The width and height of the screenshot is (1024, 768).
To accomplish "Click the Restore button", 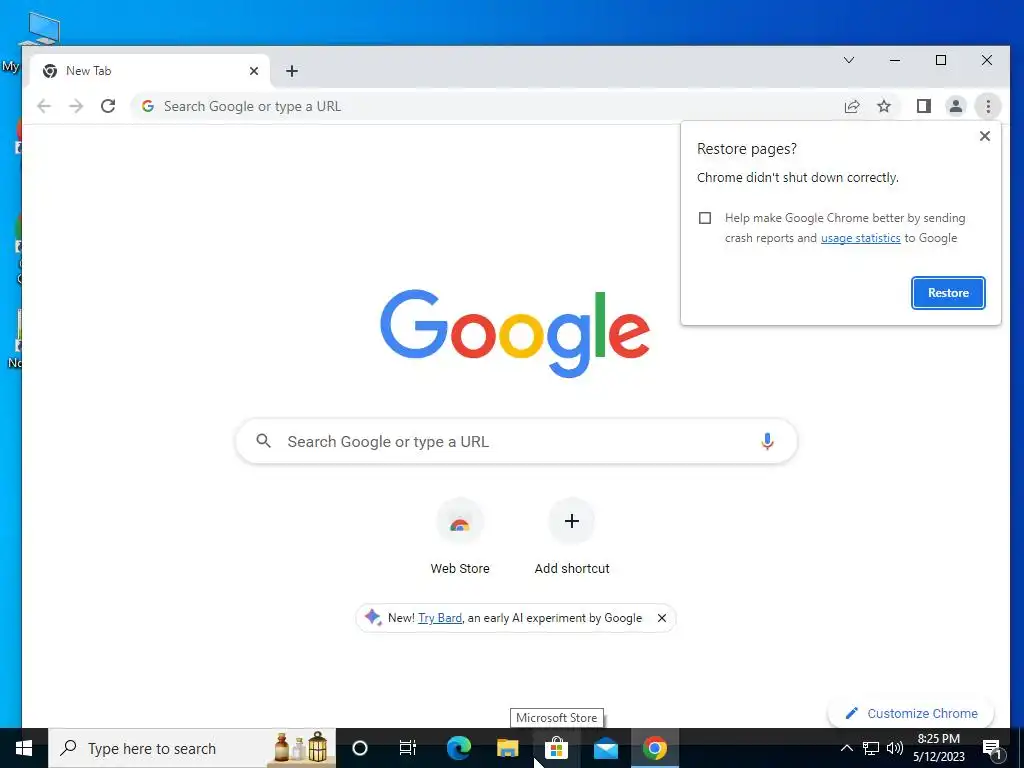I will (948, 293).
